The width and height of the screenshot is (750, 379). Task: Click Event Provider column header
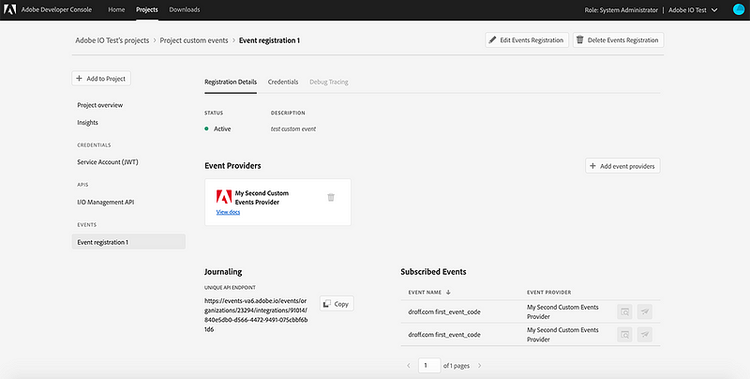click(549, 292)
